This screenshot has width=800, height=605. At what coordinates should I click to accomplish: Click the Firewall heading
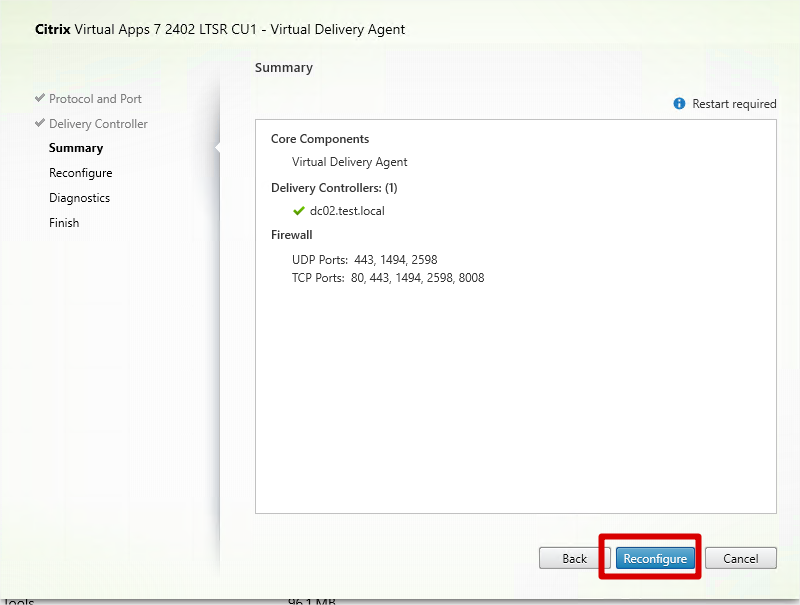pos(291,235)
